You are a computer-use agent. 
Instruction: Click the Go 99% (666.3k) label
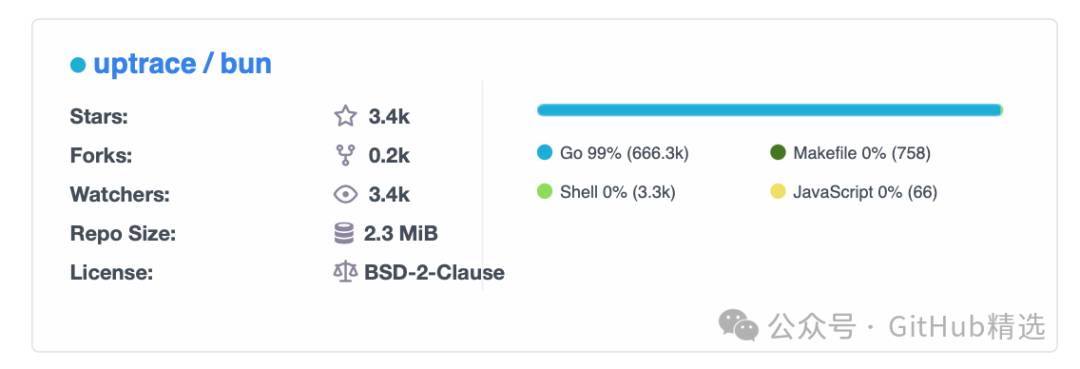pyautogui.click(x=624, y=153)
